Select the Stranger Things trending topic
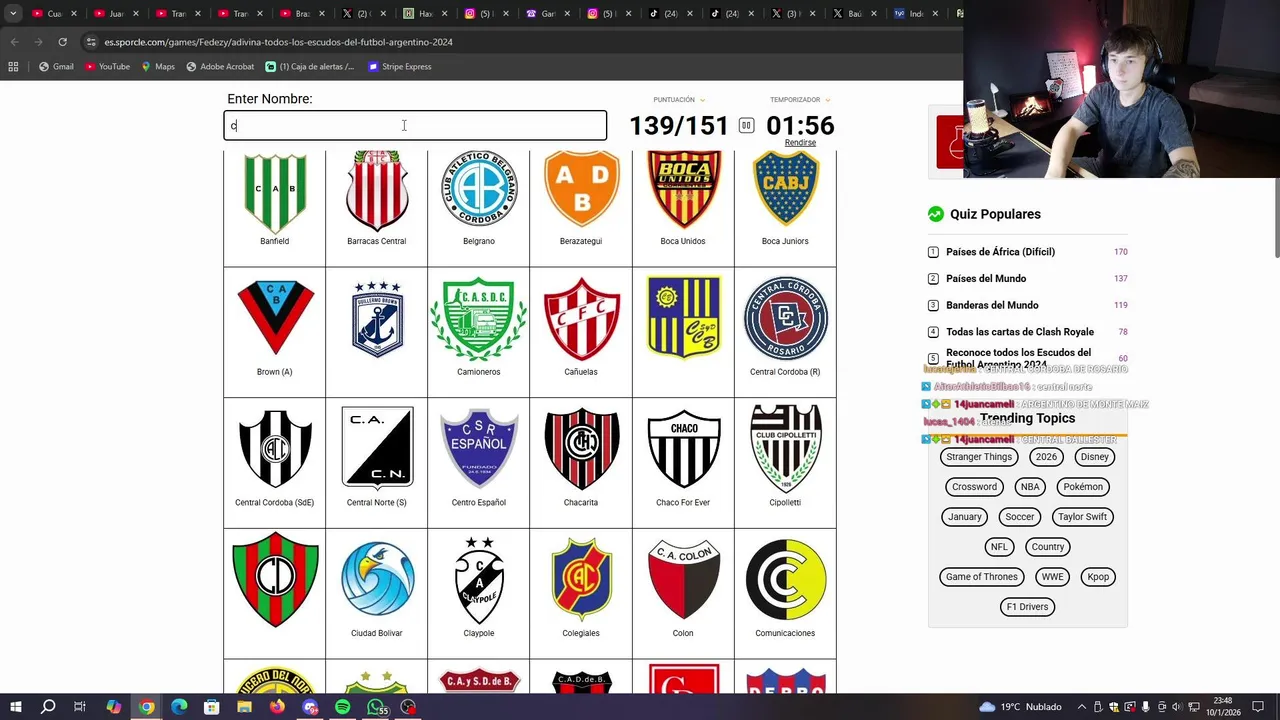The image size is (1280, 720). (x=979, y=457)
